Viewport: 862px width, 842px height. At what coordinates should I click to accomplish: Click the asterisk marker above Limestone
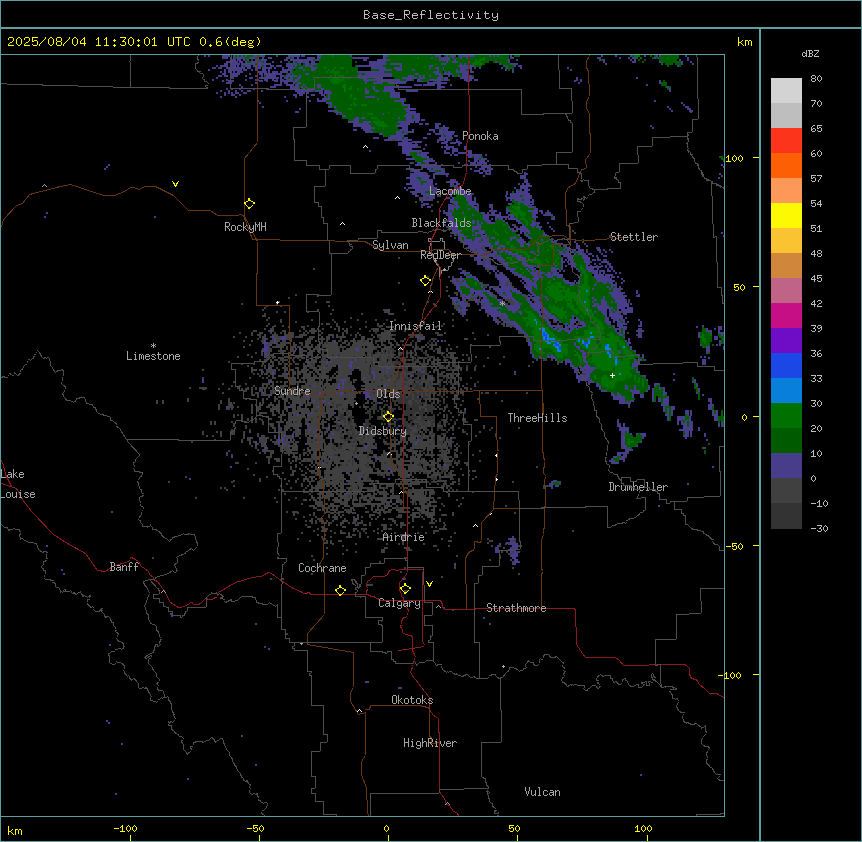(x=153, y=346)
